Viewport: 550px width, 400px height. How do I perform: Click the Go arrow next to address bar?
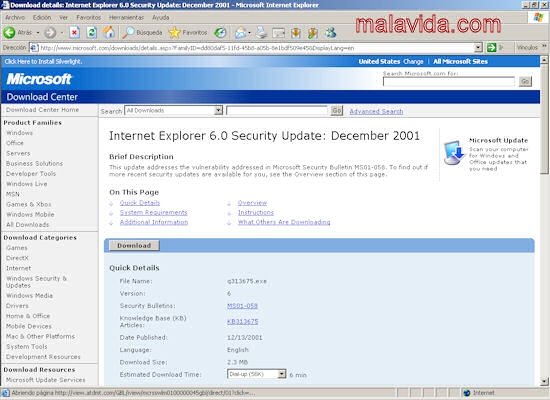pos(492,47)
